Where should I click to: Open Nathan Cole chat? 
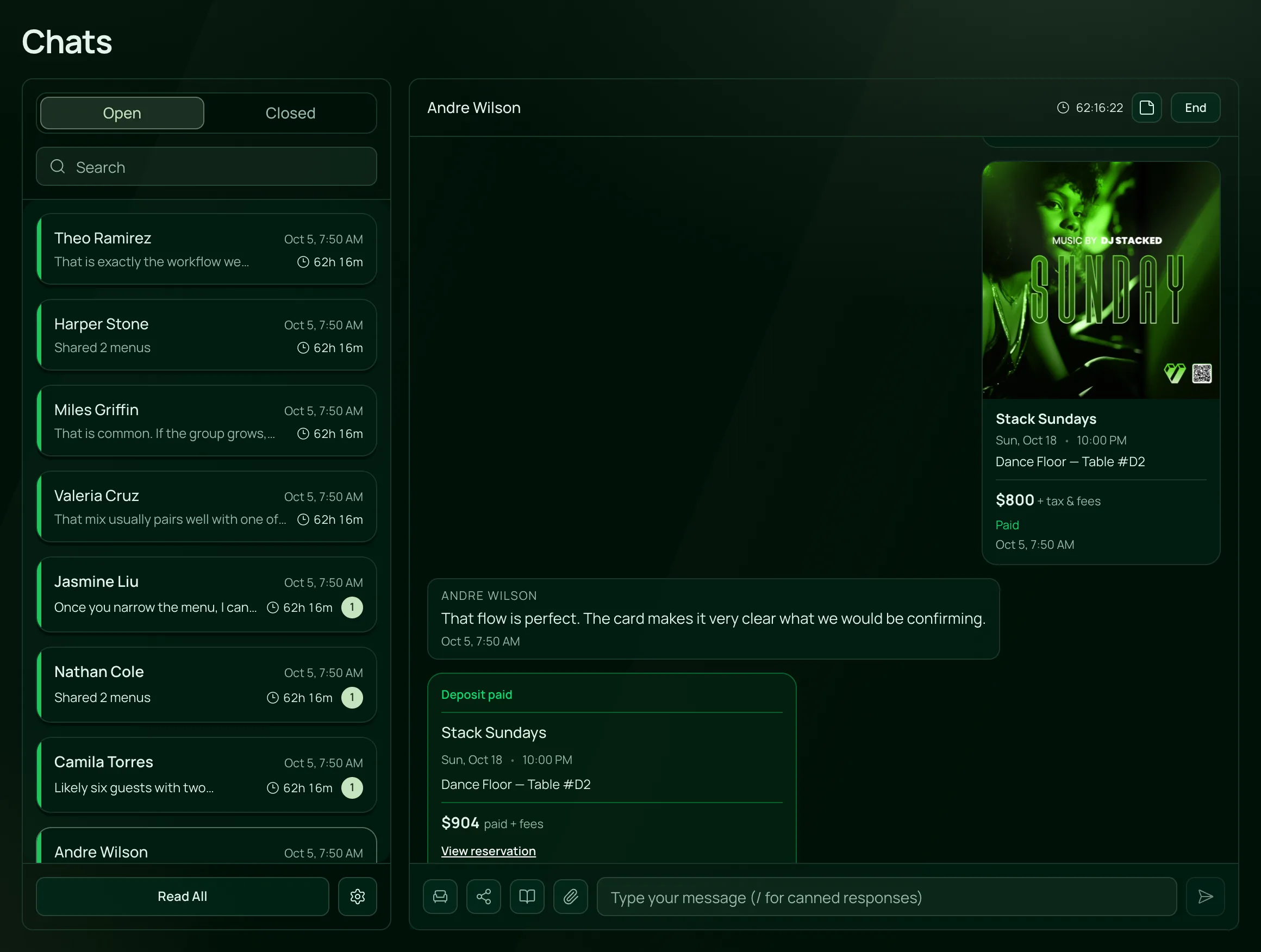pos(207,685)
